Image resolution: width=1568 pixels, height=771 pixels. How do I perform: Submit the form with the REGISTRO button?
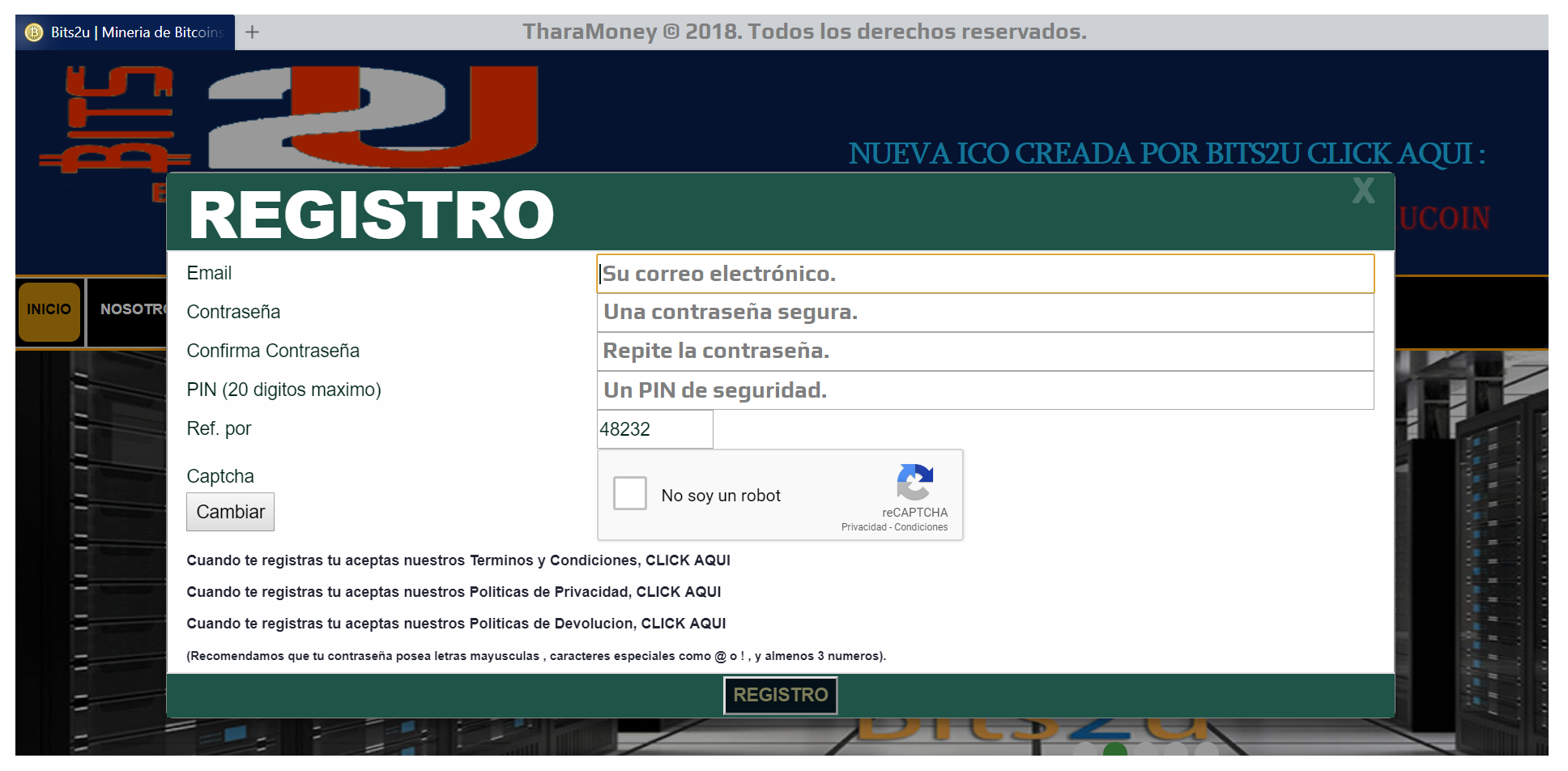[781, 695]
